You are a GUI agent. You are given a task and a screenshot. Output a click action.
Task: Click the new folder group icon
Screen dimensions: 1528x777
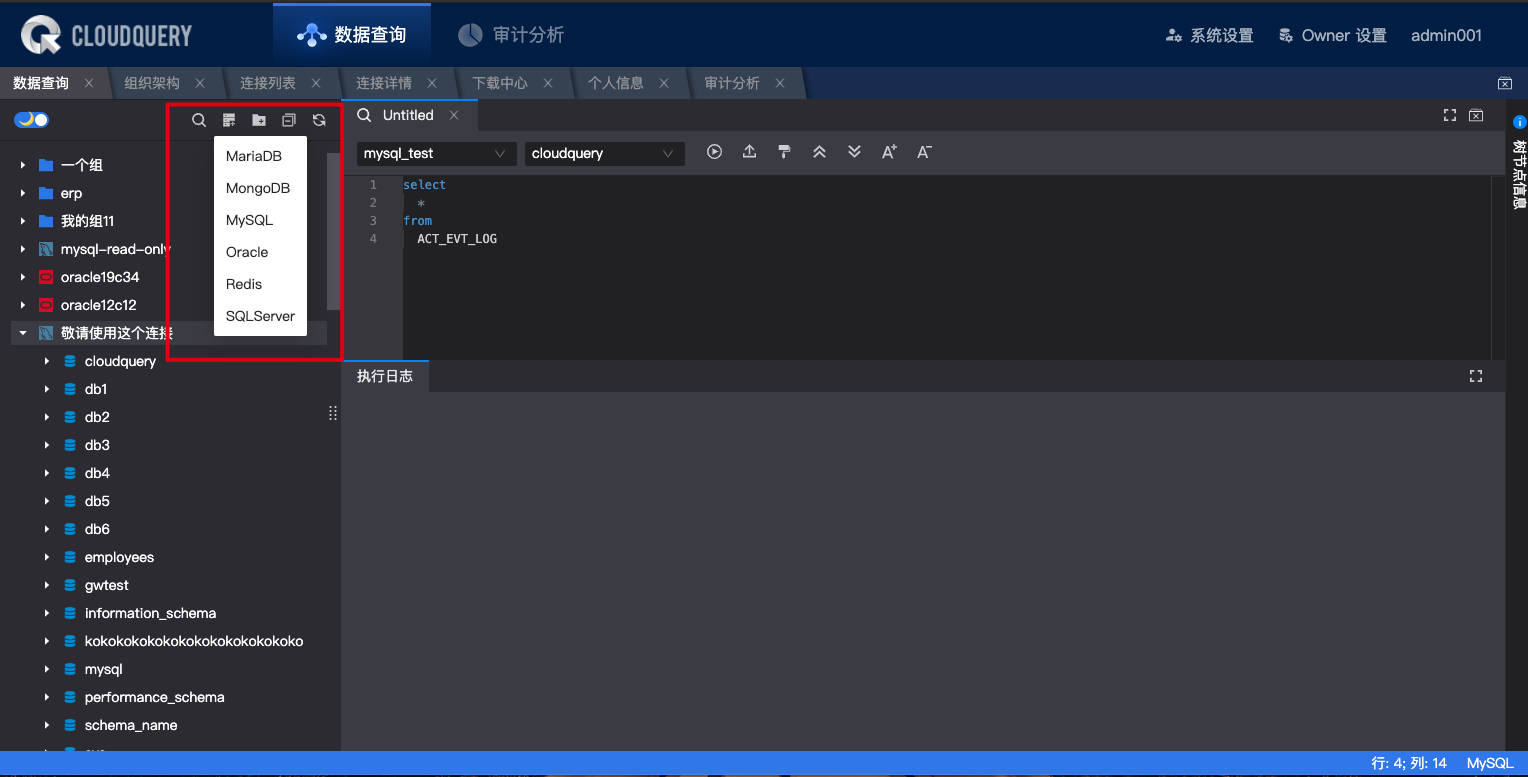pos(259,120)
